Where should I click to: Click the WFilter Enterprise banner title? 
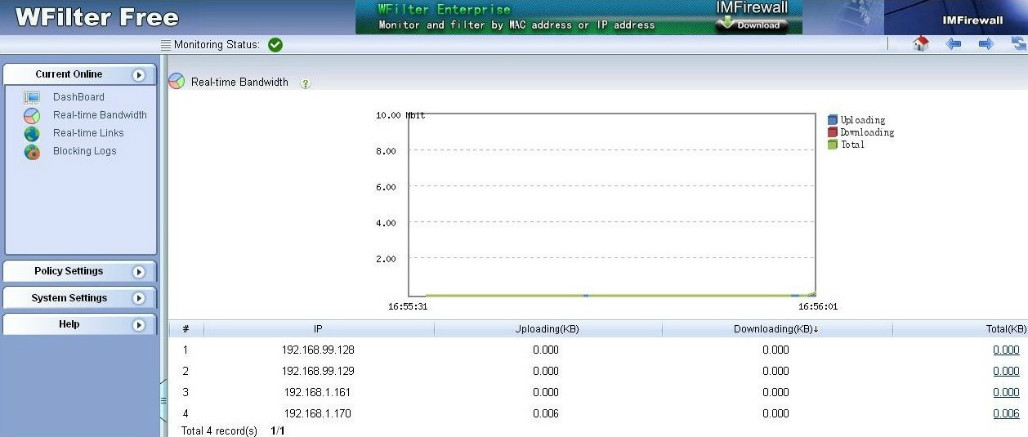444,9
